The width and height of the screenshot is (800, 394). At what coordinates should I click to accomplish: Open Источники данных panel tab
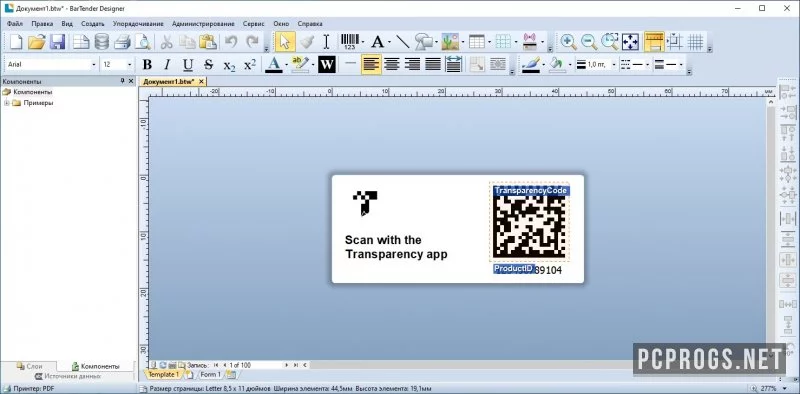pyautogui.click(x=67, y=376)
